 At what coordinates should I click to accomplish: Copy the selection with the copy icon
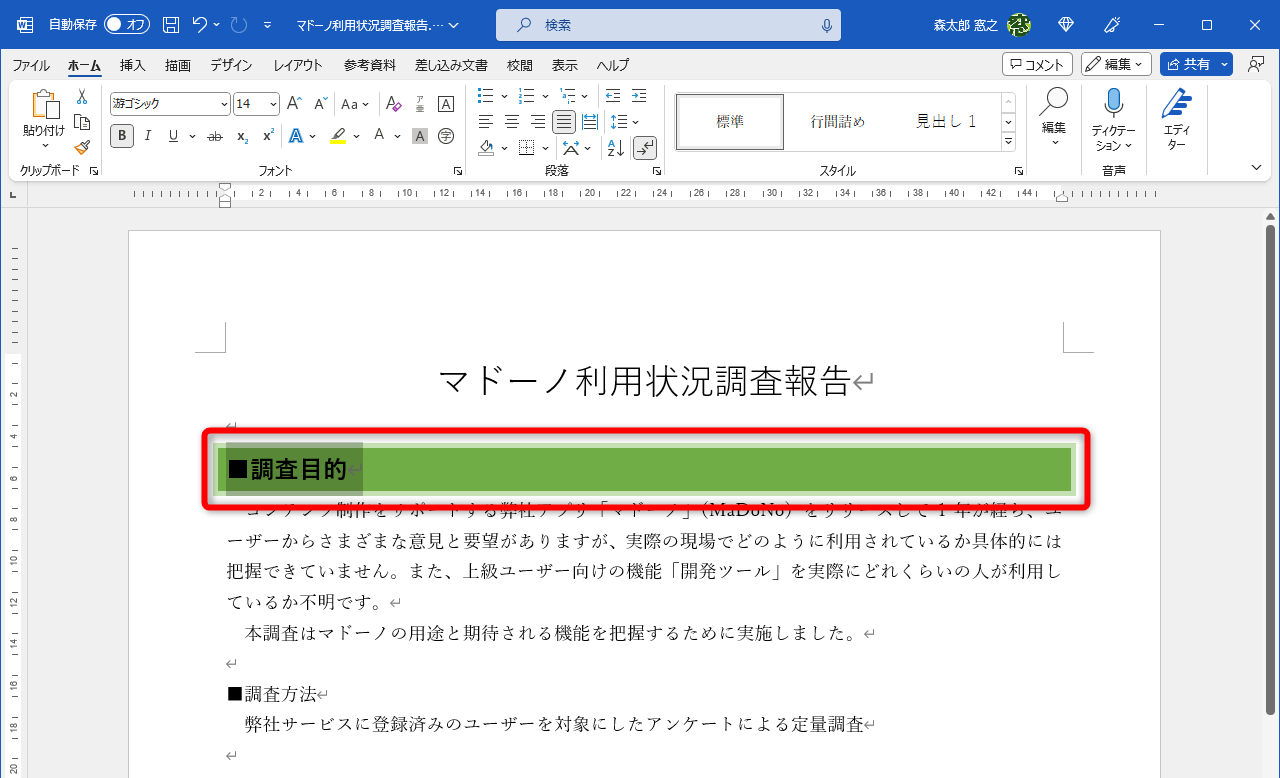click(82, 123)
